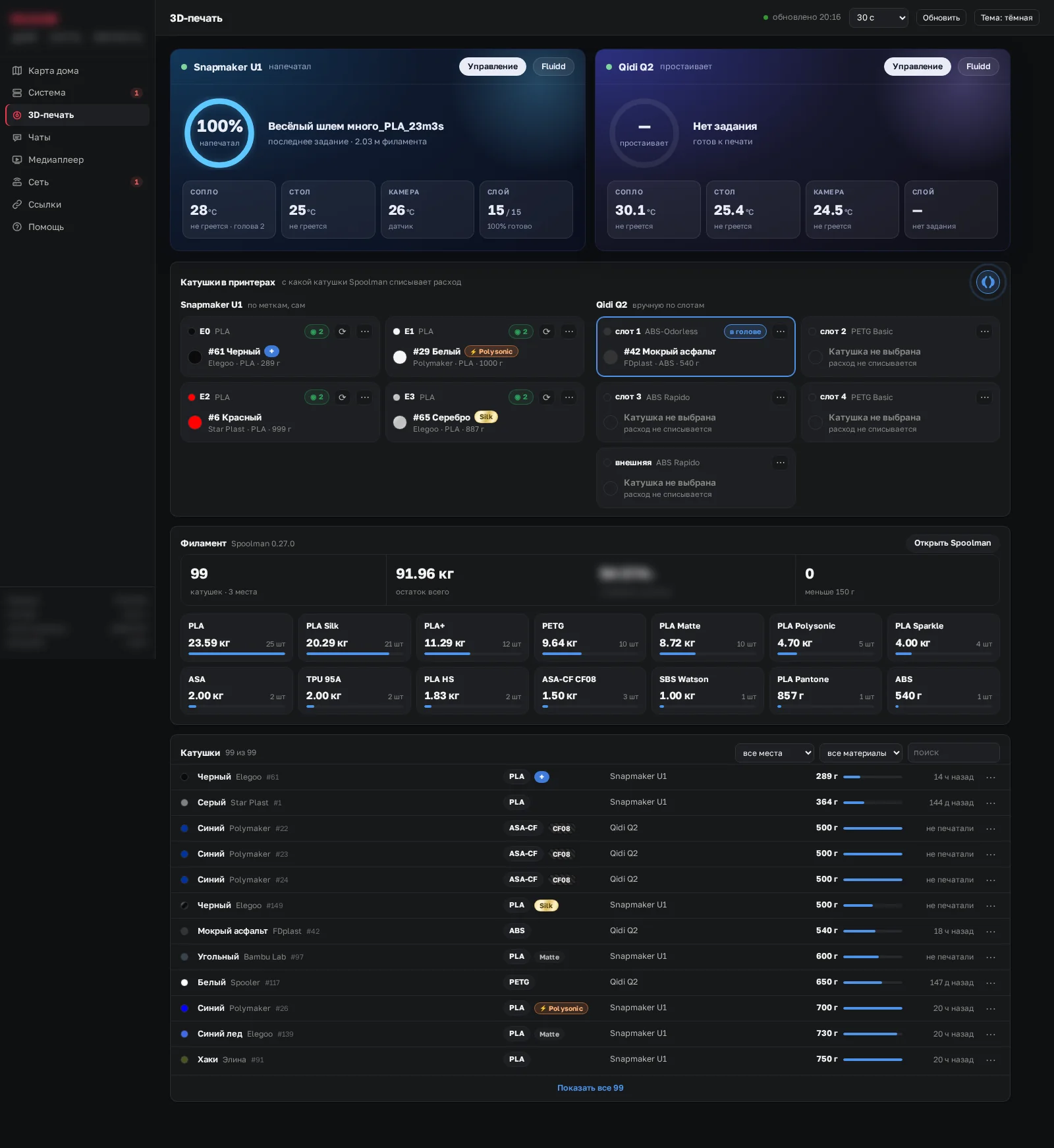The width and height of the screenshot is (1054, 1148).
Task: Open Fluidd link for Qidi Q2
Action: tap(978, 67)
